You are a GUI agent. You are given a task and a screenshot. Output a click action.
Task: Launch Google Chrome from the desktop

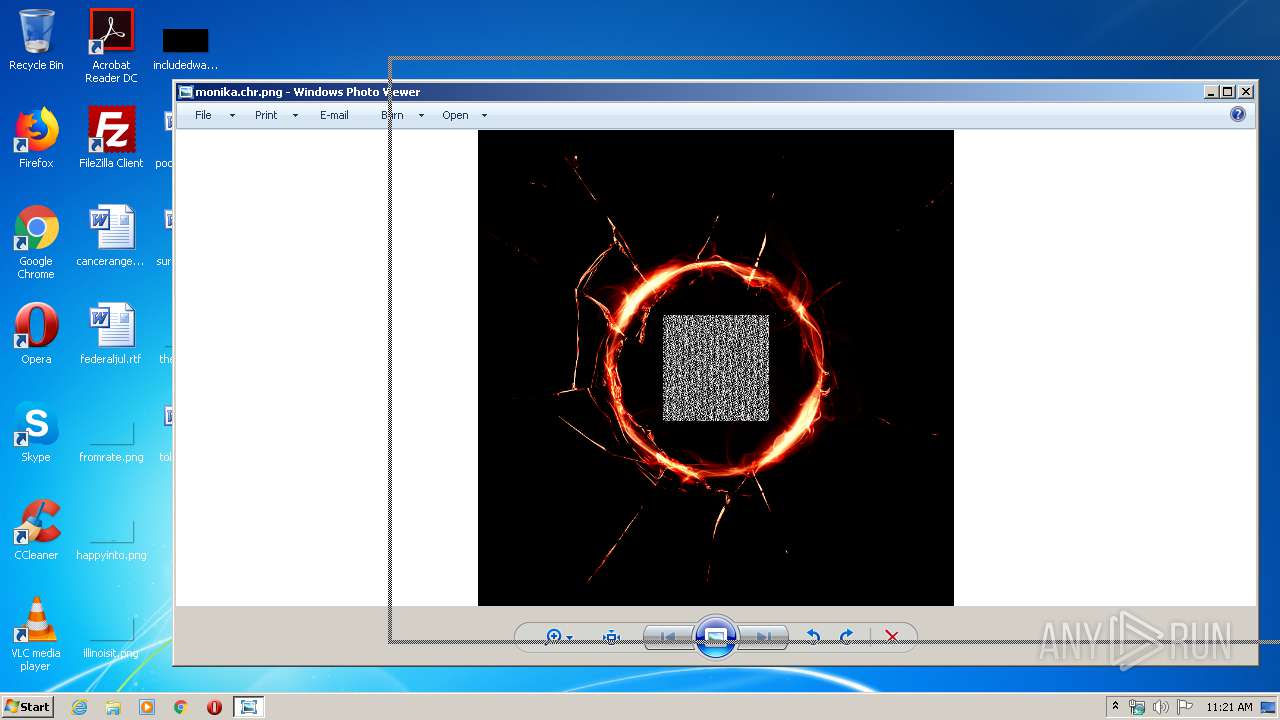[x=36, y=242]
